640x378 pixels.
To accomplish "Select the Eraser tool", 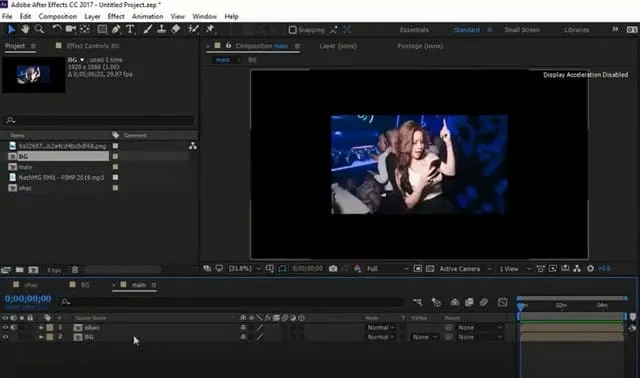I will pos(176,29).
